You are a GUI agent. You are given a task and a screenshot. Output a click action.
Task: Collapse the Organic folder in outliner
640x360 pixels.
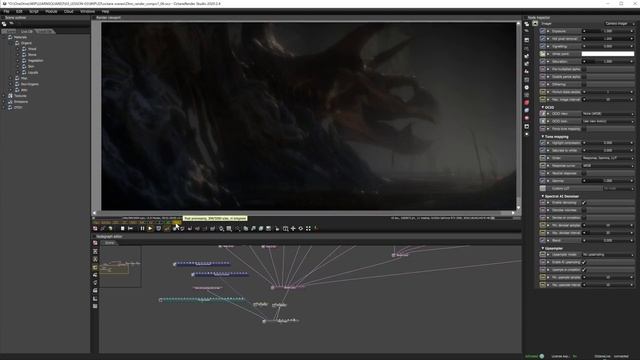11,43
